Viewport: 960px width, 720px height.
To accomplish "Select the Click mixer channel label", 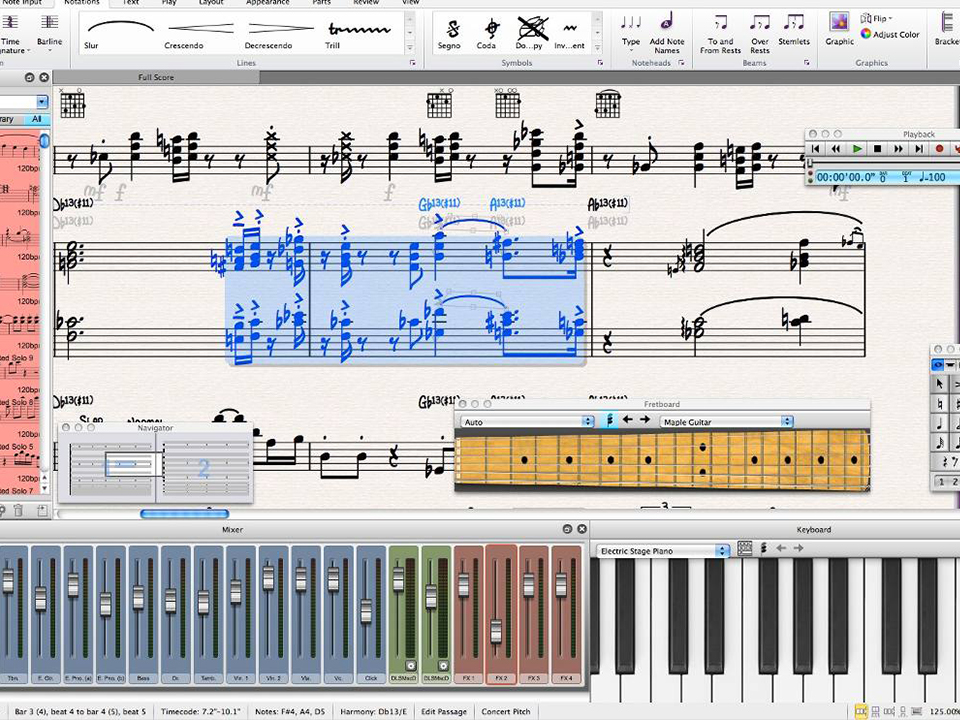I will click(x=371, y=678).
